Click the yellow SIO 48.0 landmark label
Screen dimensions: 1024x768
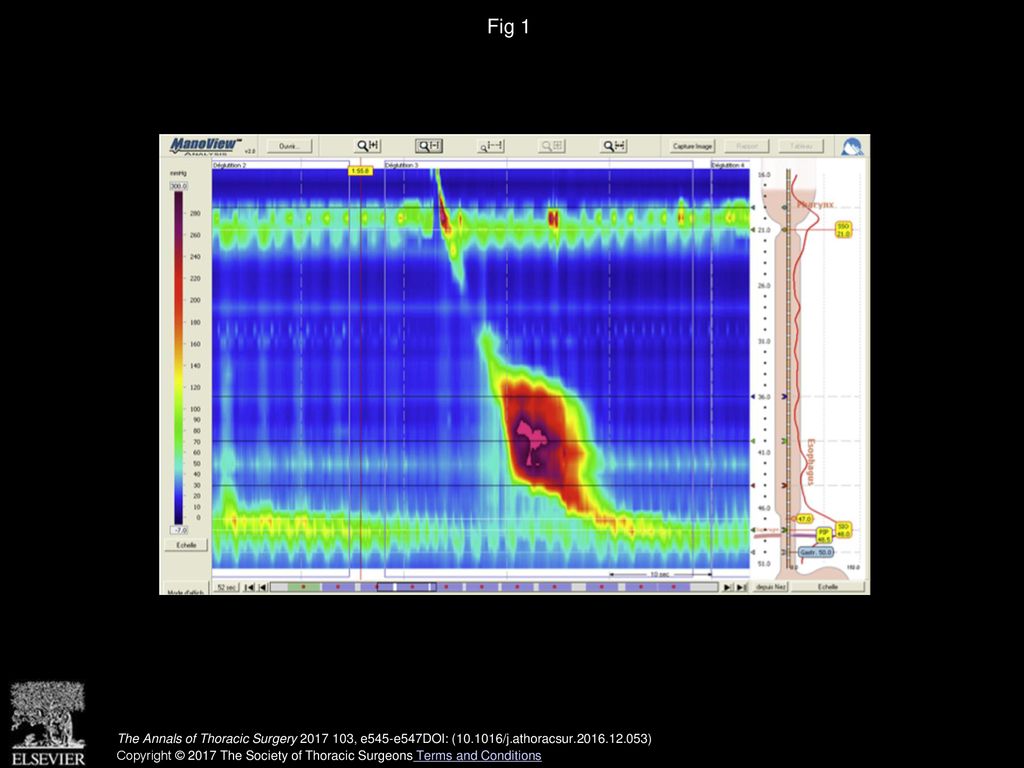coord(843,530)
